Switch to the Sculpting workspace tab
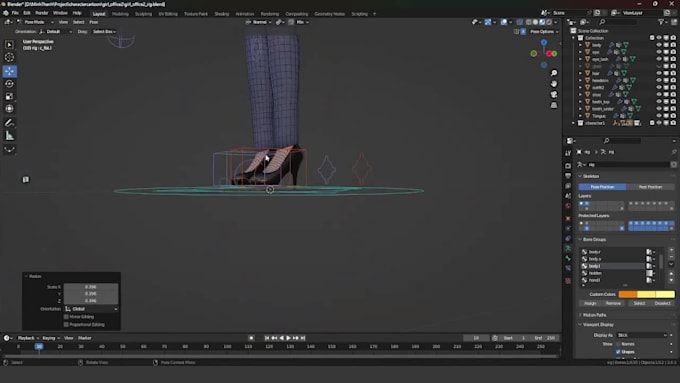Screen dimensions: 680x383 [x=143, y=14]
